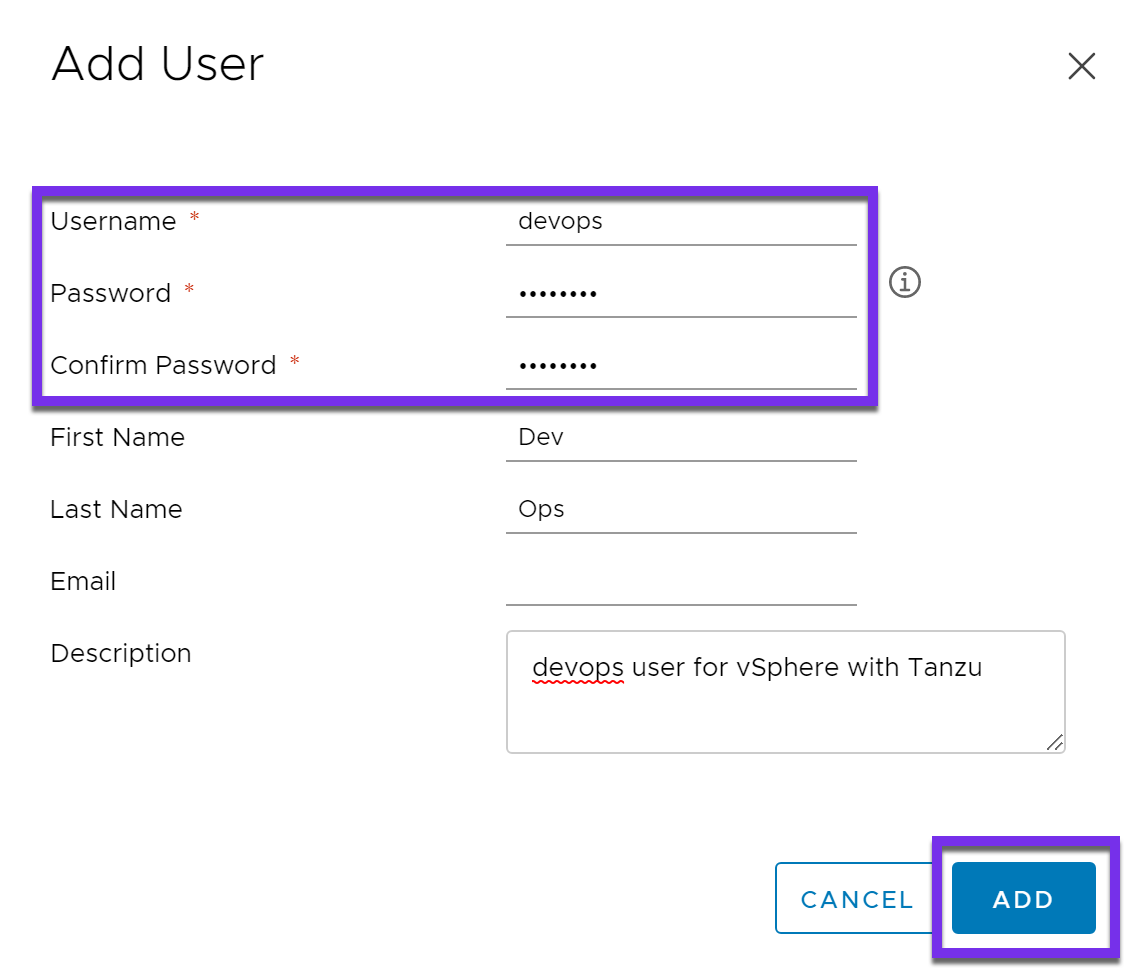Close the Add User dialog with the X

click(x=1081, y=66)
